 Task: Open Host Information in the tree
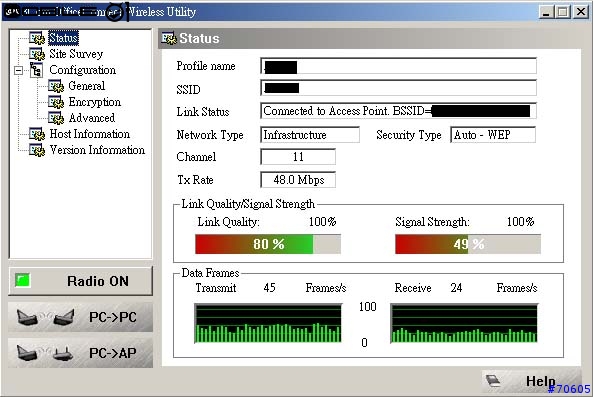click(x=90, y=134)
